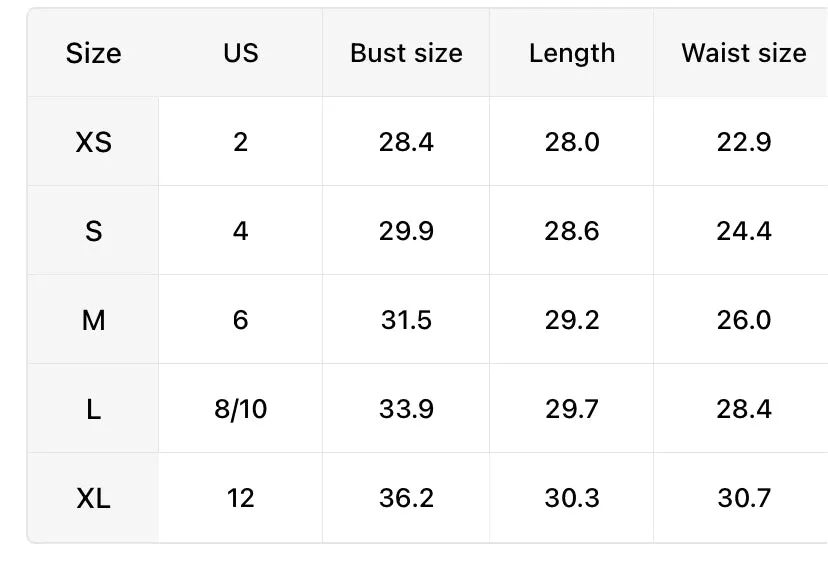
Task: Select the Bust size column header
Action: [406, 53]
